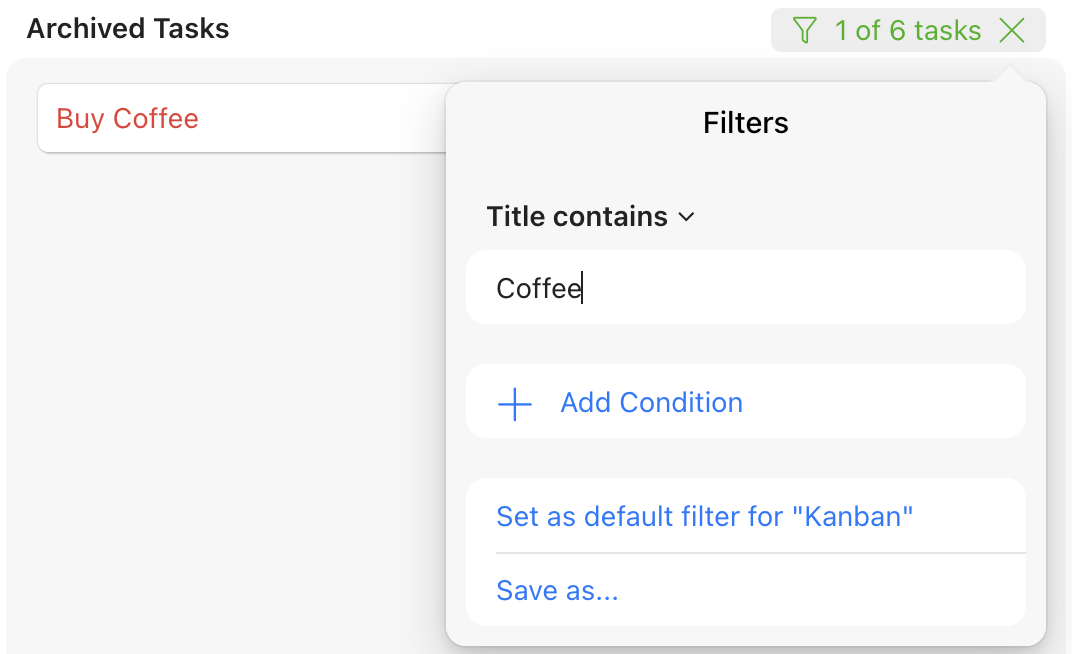Click the Filters popover title
The image size is (1072, 654).
(746, 123)
